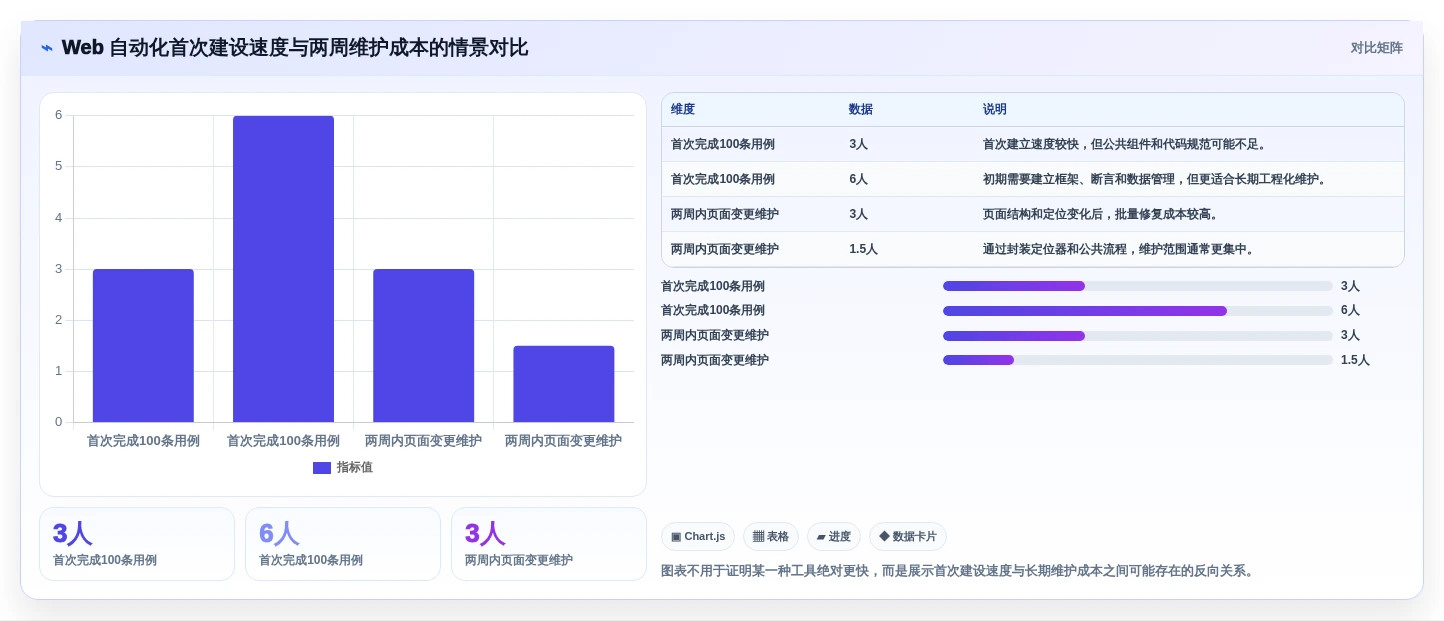Click the lightning icon beside the title
1444x621 pixels.
[47, 48]
